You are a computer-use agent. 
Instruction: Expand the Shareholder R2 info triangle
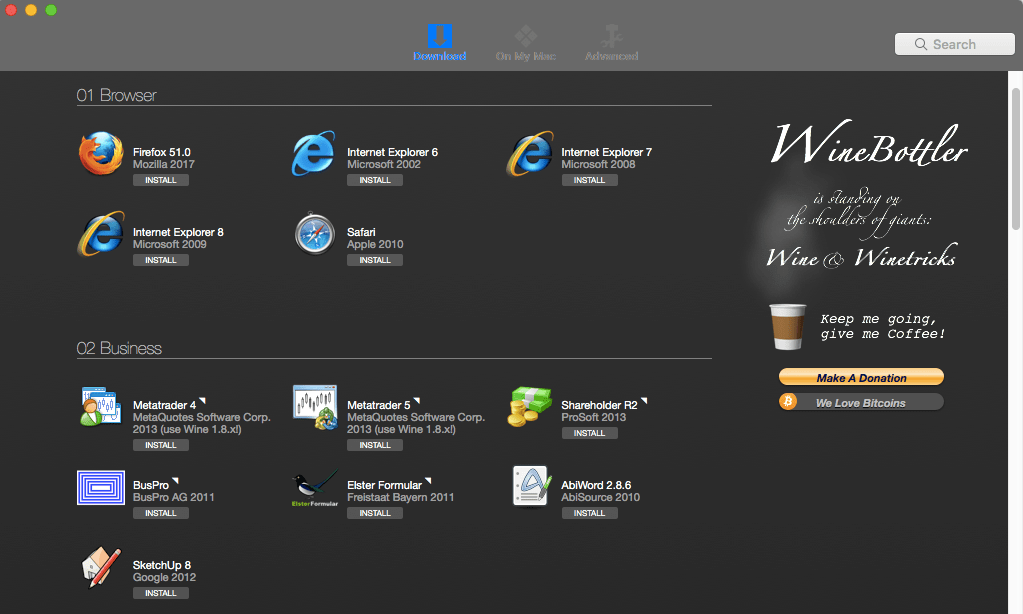(x=644, y=401)
